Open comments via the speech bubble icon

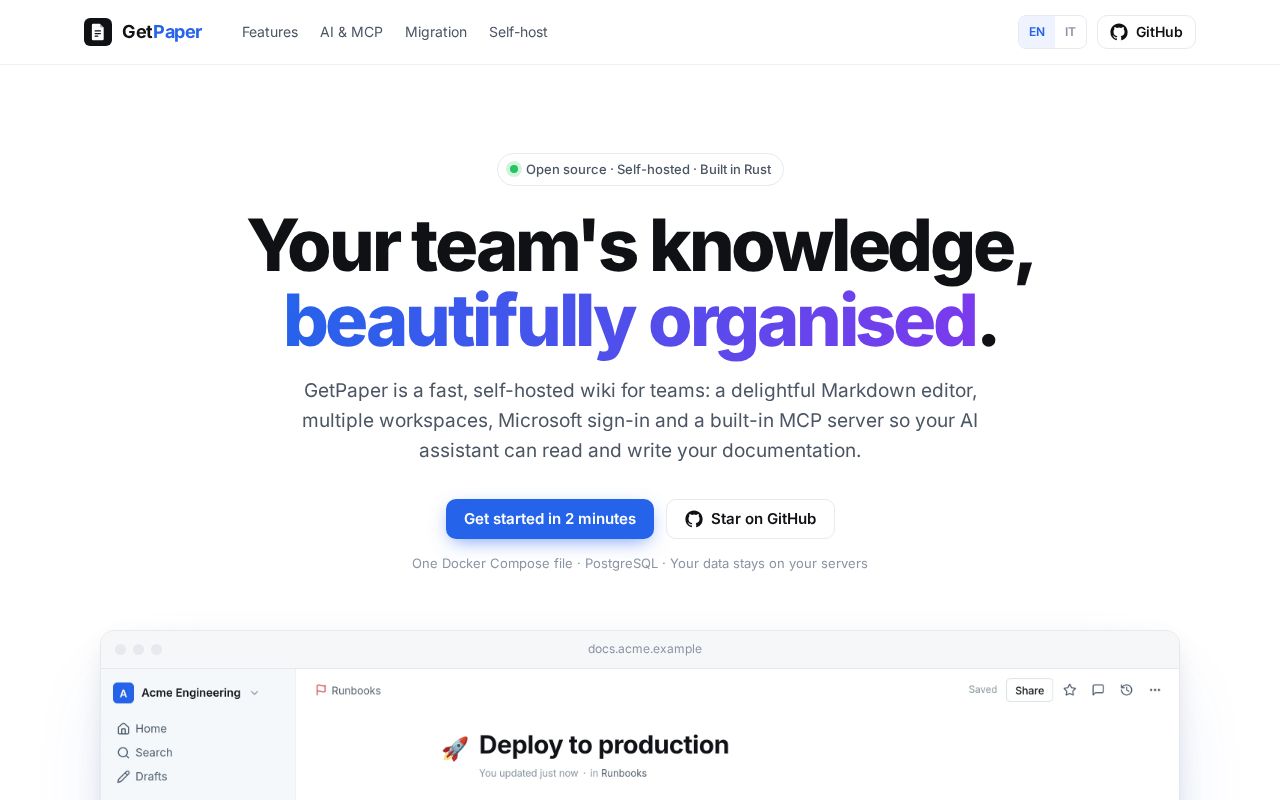[1098, 690]
